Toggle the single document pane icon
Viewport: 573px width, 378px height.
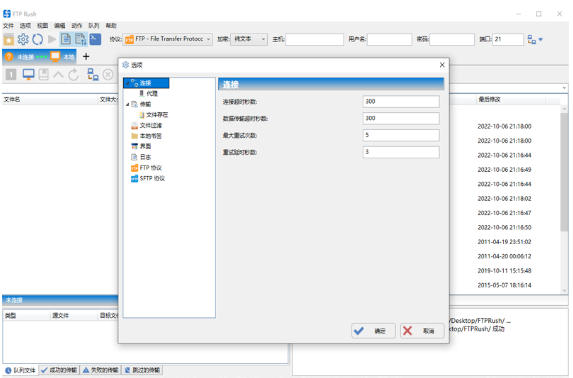pos(66,39)
